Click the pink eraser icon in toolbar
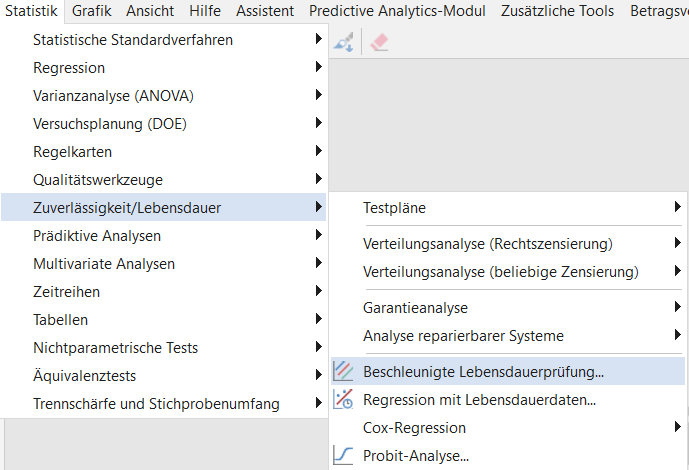 coord(379,43)
